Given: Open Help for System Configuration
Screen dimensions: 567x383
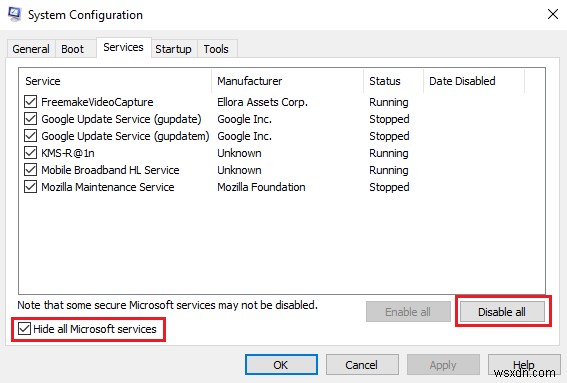Looking at the screenshot, I should point(524,365).
